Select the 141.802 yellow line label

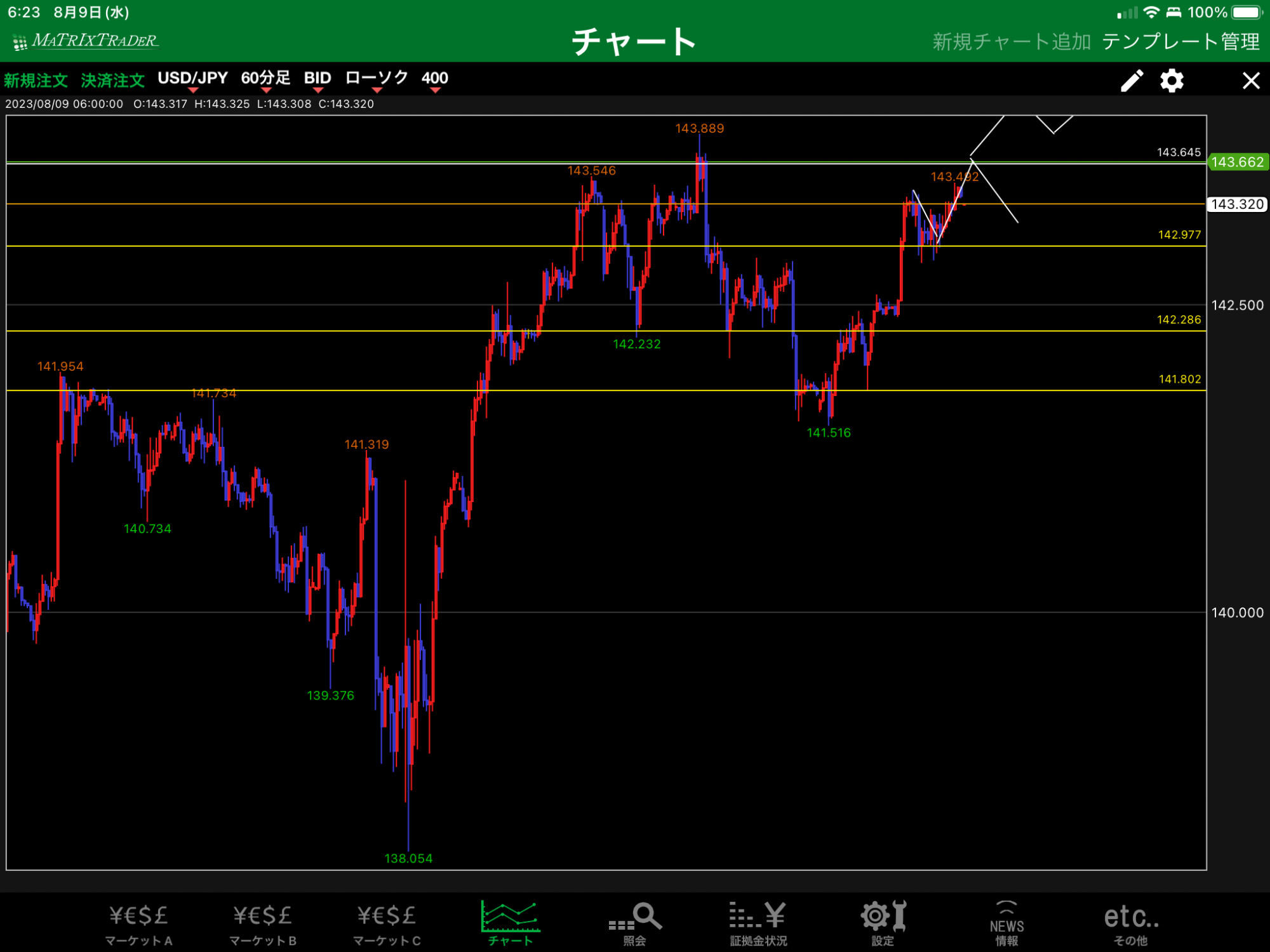click(x=1180, y=380)
